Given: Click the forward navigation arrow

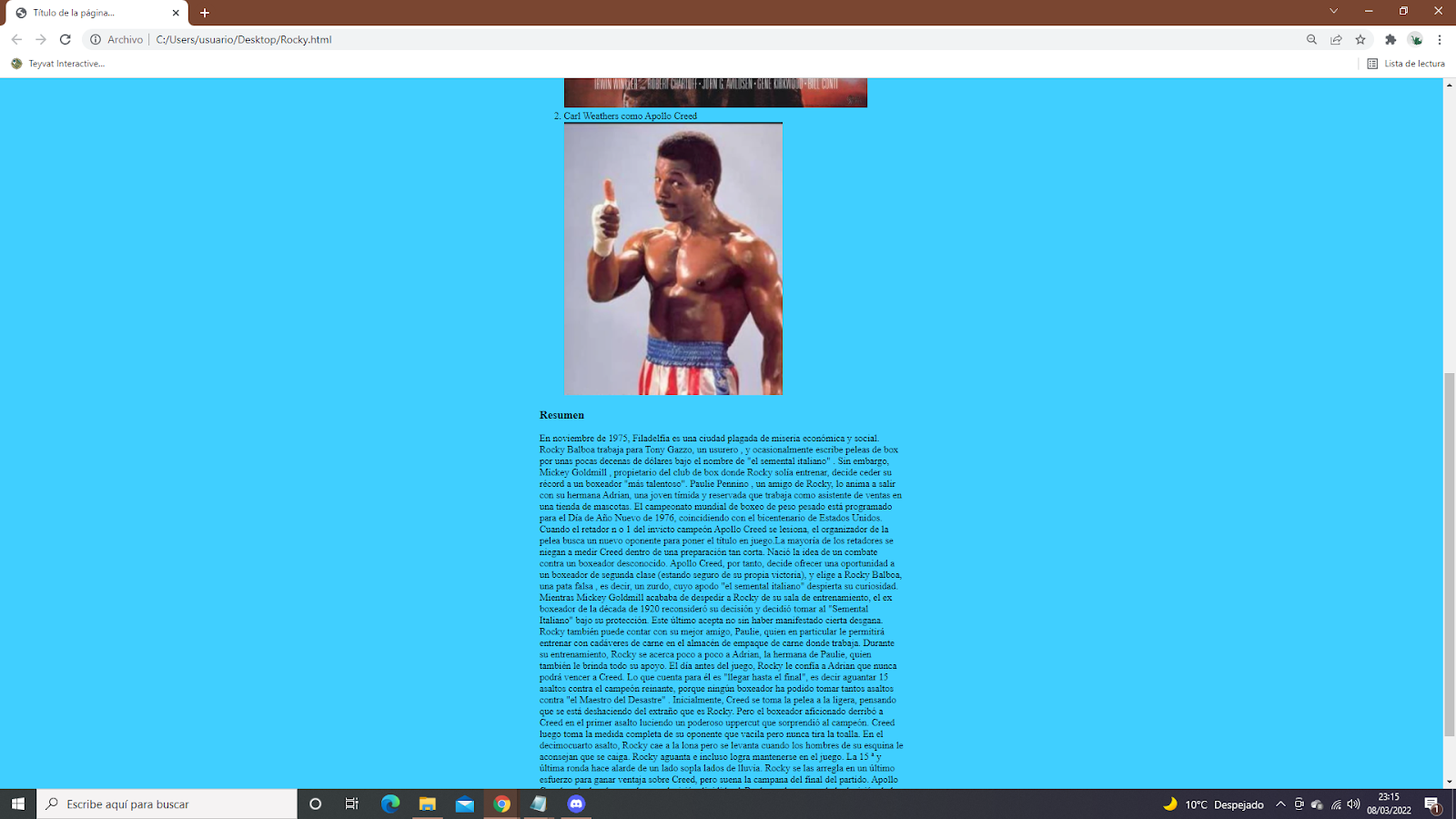Looking at the screenshot, I should [x=41, y=39].
